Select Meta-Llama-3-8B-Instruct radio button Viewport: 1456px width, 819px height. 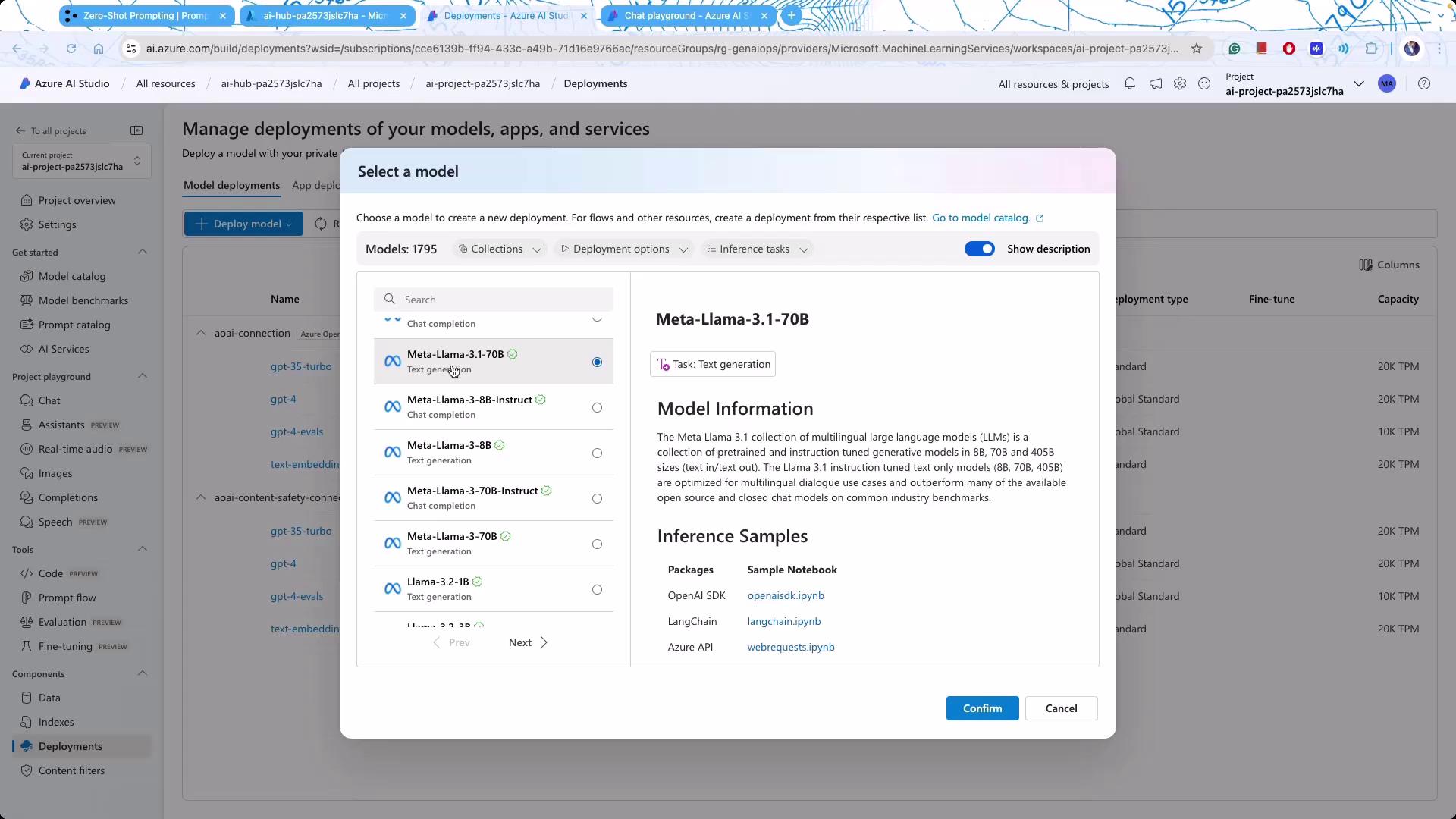597,408
